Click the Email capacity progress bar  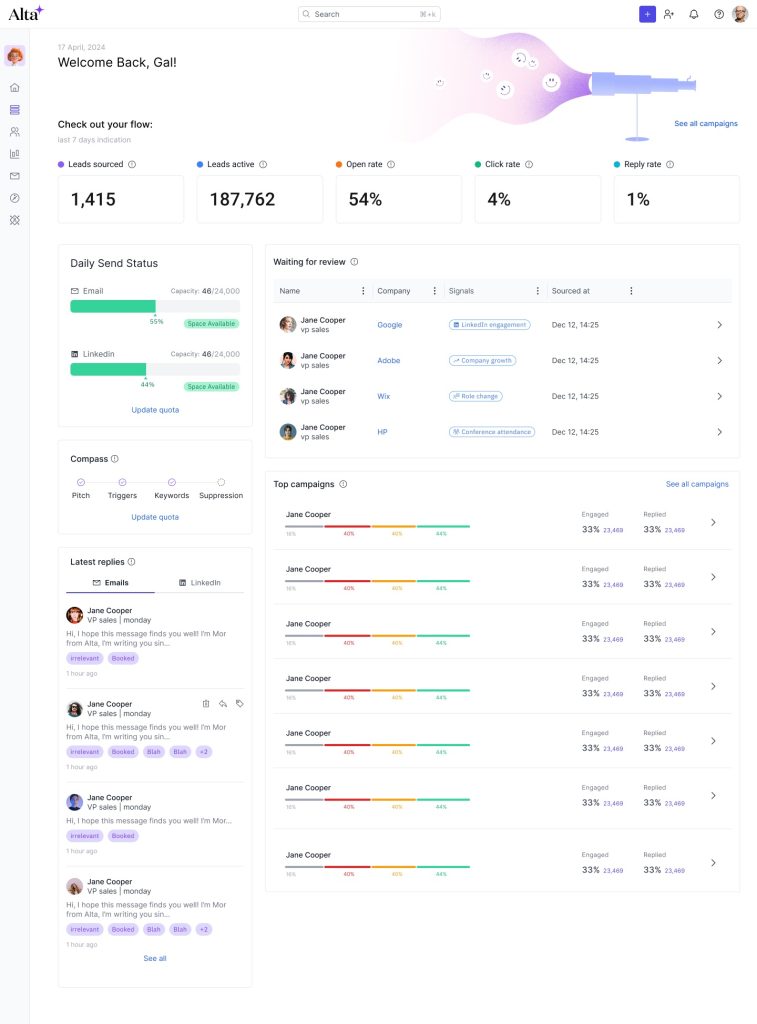coord(154,307)
